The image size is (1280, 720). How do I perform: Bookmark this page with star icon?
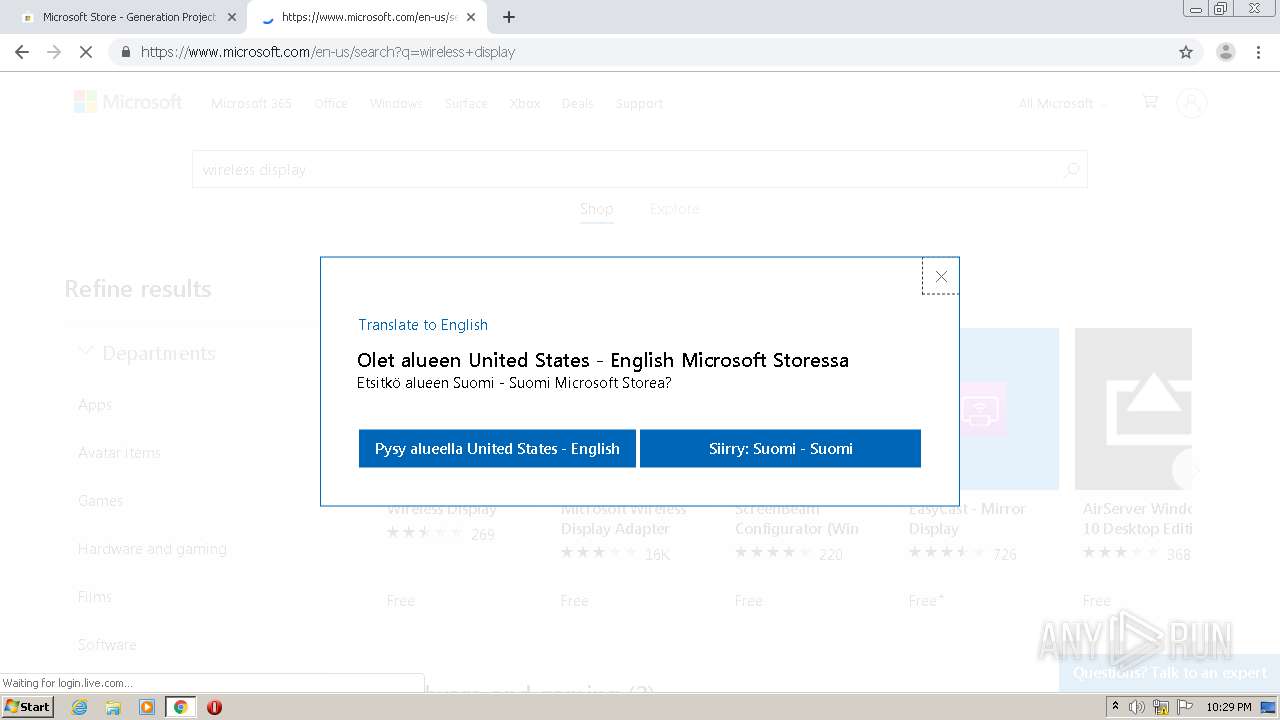(x=1186, y=52)
